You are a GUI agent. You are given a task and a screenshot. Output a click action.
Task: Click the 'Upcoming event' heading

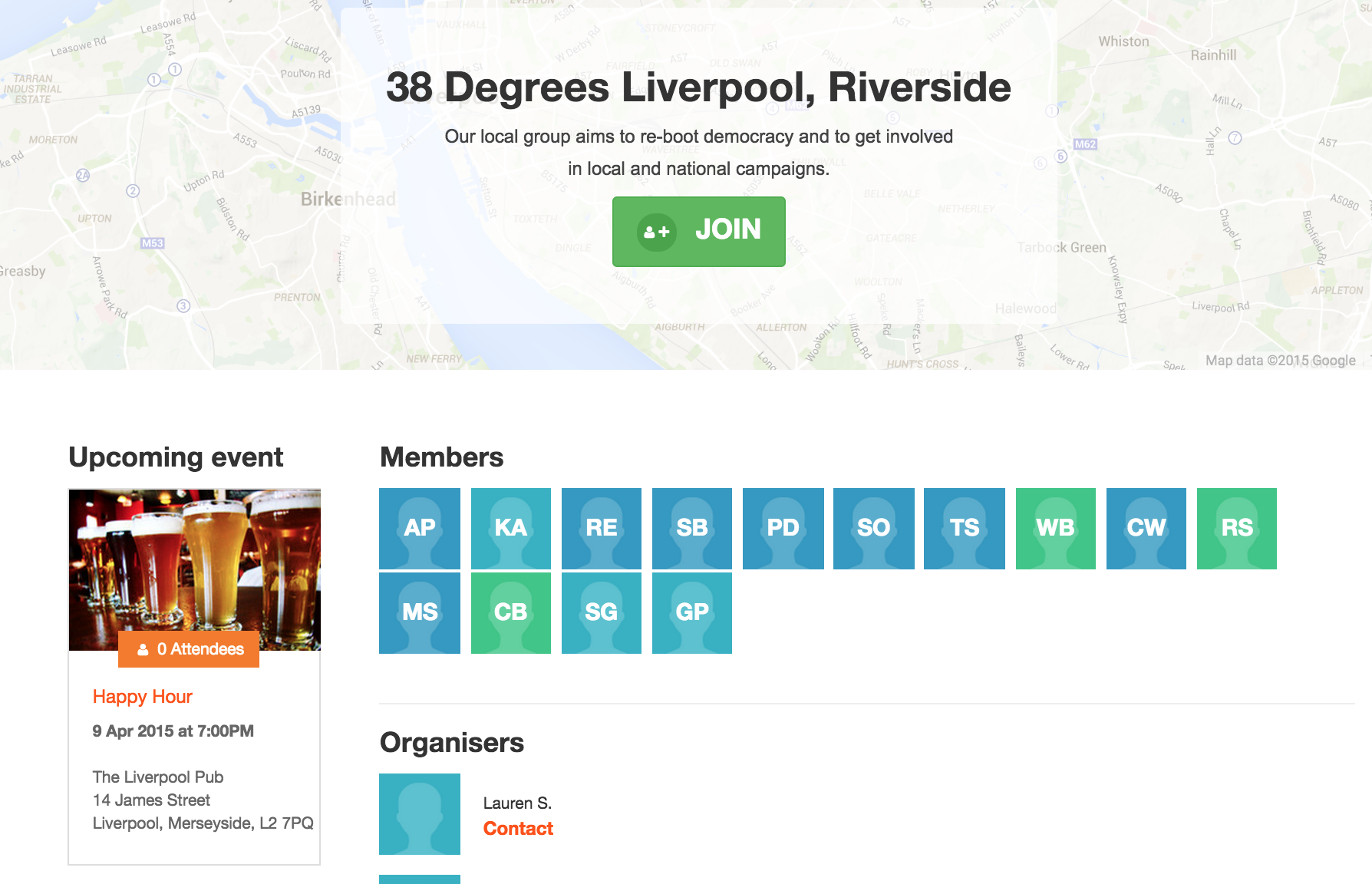pyautogui.click(x=176, y=457)
